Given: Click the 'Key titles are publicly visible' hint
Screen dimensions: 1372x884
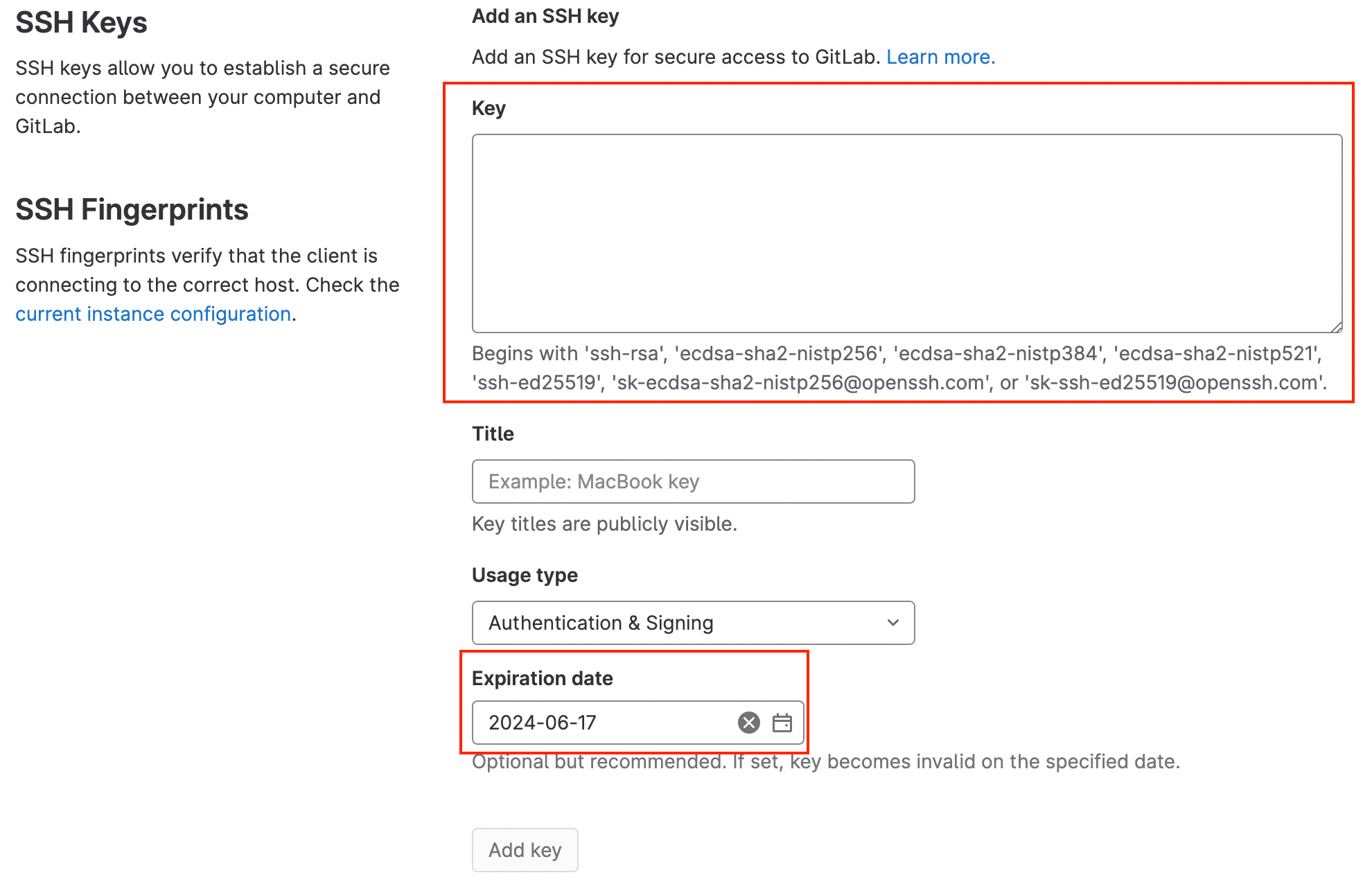Looking at the screenshot, I should tap(604, 524).
